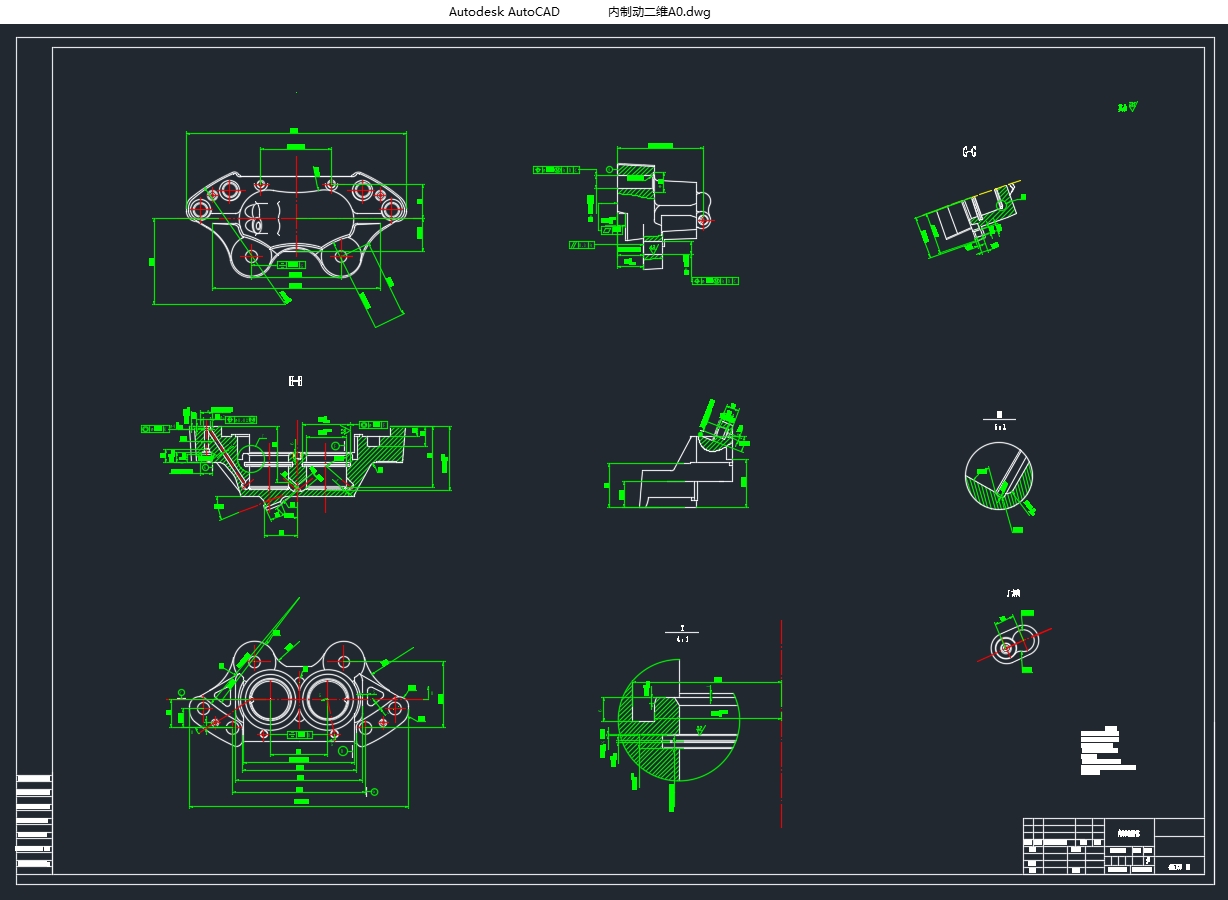1228x900 pixels.
Task: Select the title block part name cell
Action: (x=1130, y=831)
